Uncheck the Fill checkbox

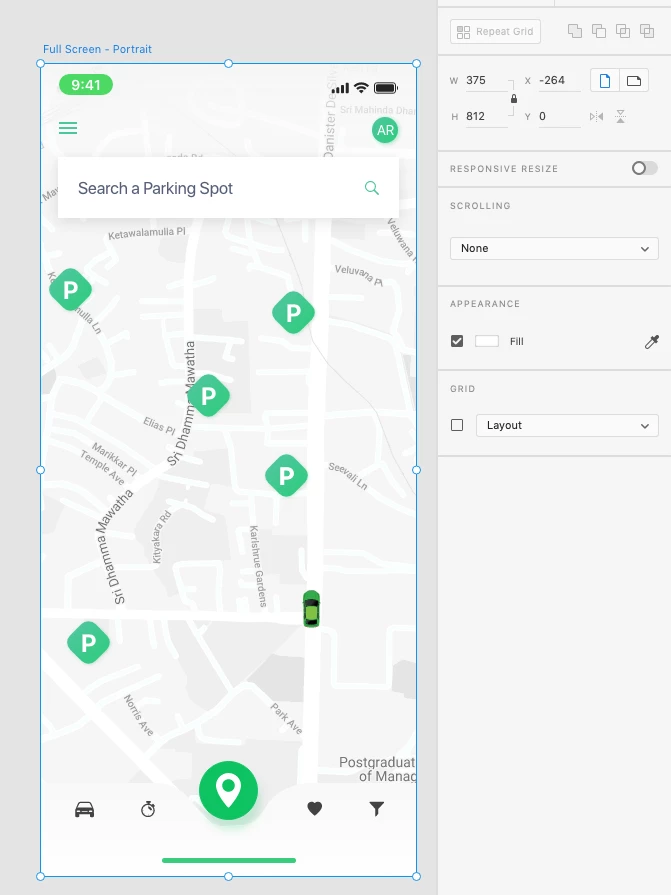[457, 341]
